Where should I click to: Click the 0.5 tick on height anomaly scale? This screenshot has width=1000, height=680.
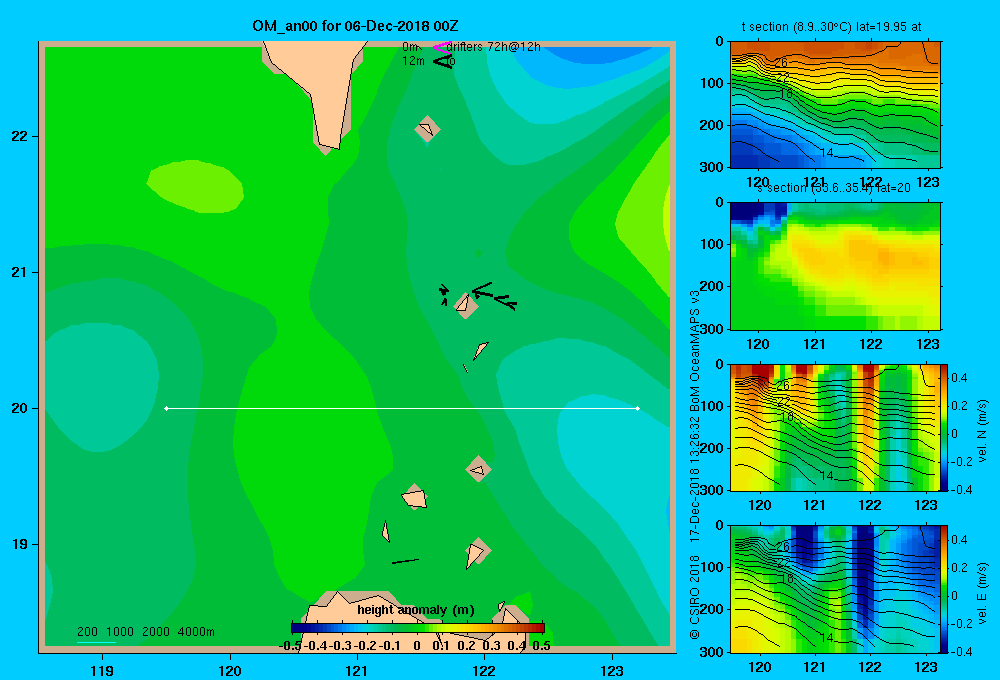[541, 646]
